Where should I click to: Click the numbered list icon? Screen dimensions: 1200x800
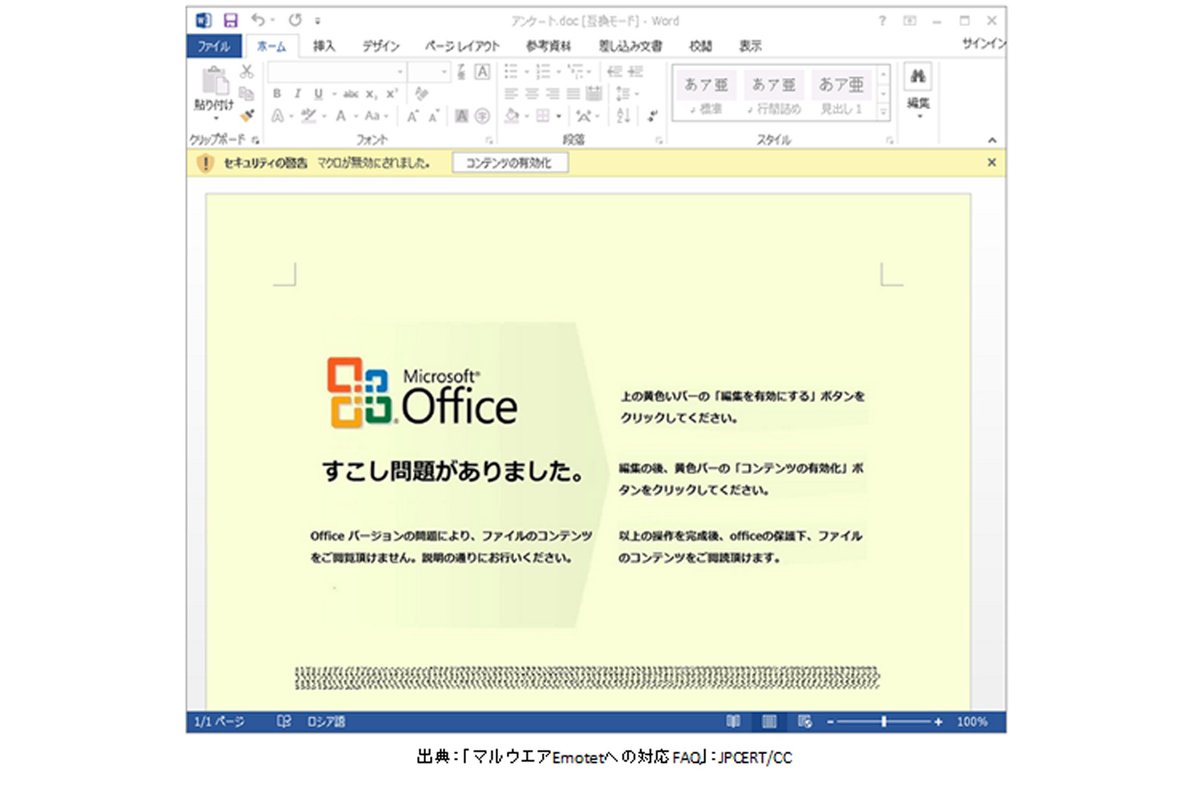544,71
